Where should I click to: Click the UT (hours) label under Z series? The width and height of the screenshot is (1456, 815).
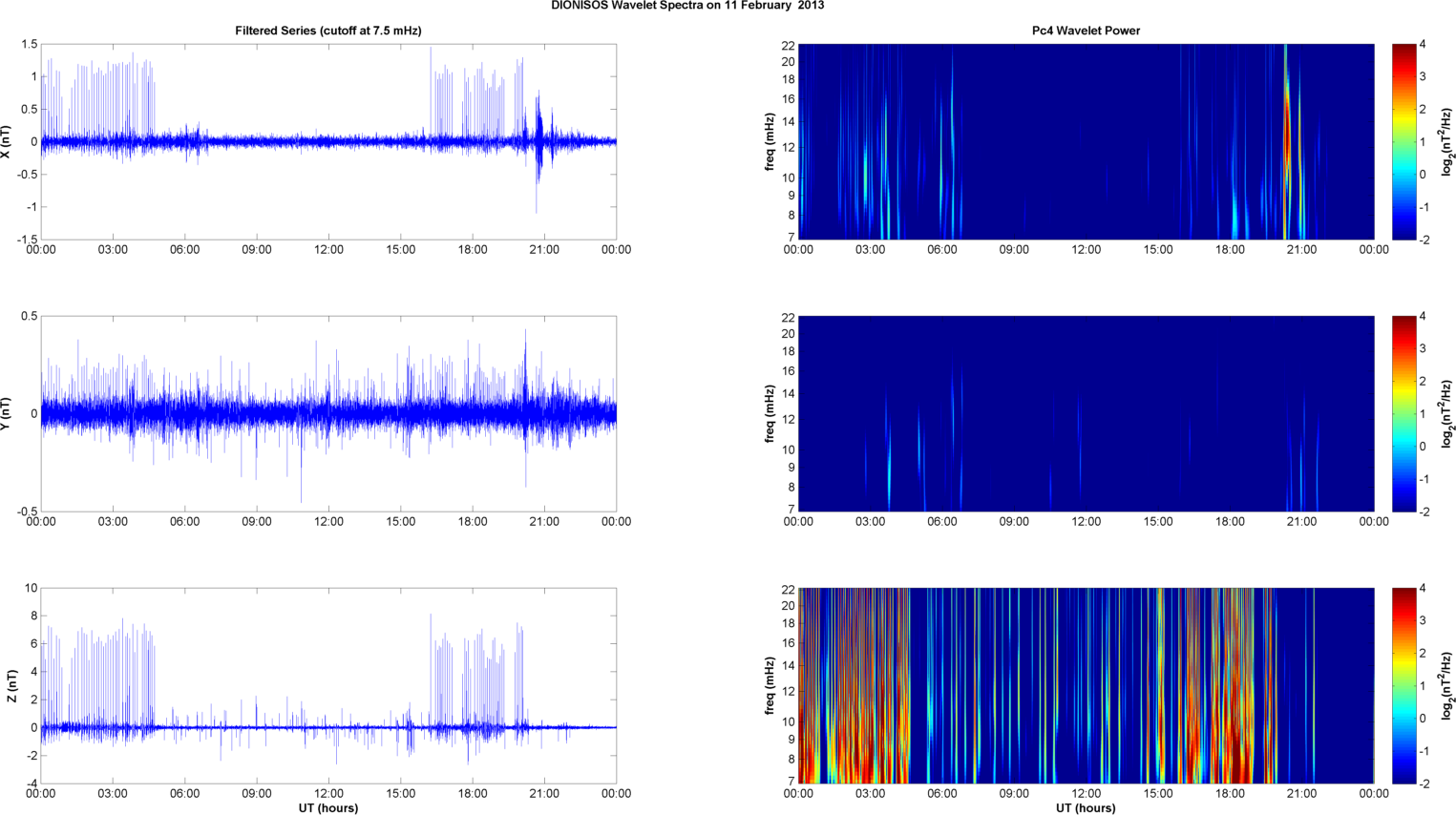pyautogui.click(x=328, y=807)
